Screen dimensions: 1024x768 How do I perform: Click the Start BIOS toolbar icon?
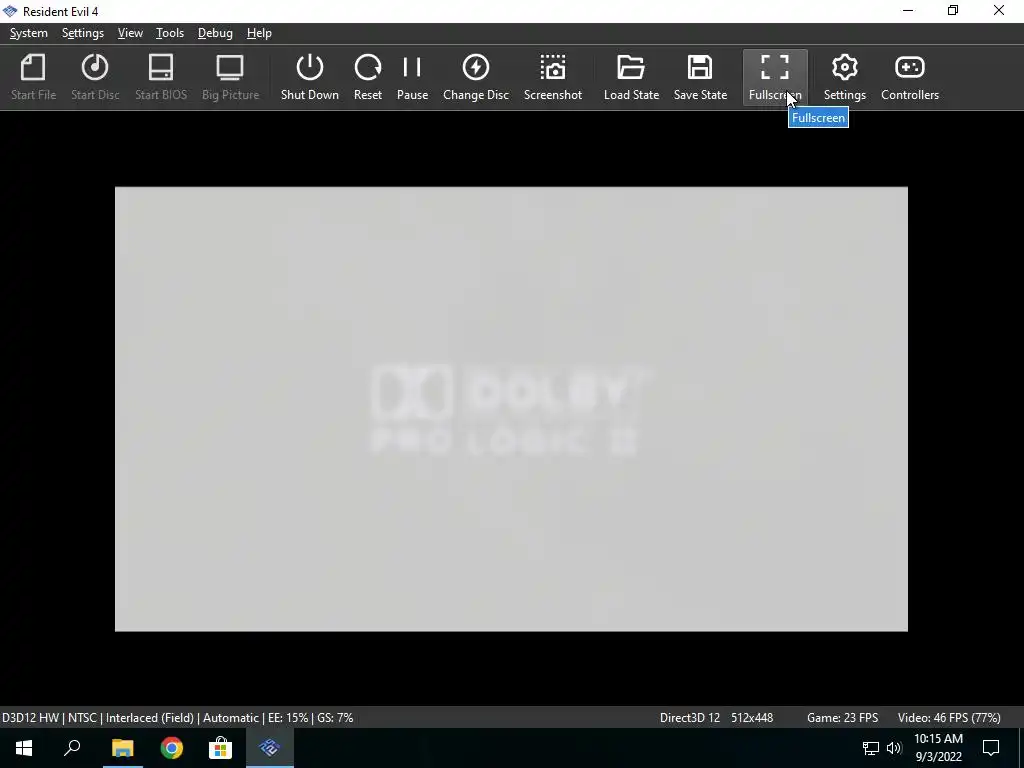pyautogui.click(x=161, y=77)
